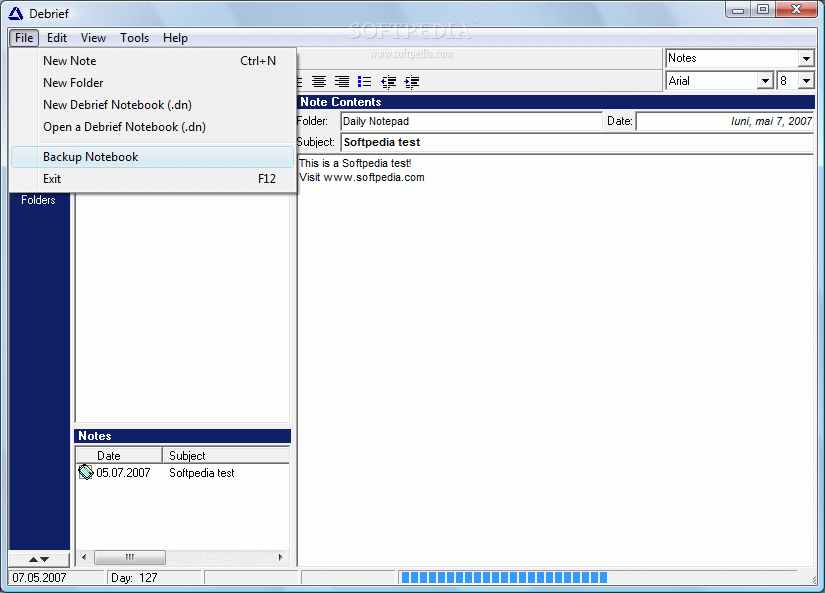Screen dimensions: 825x593
Task: Select Open a Debrief Notebook (.dn)
Action: coord(153,127)
